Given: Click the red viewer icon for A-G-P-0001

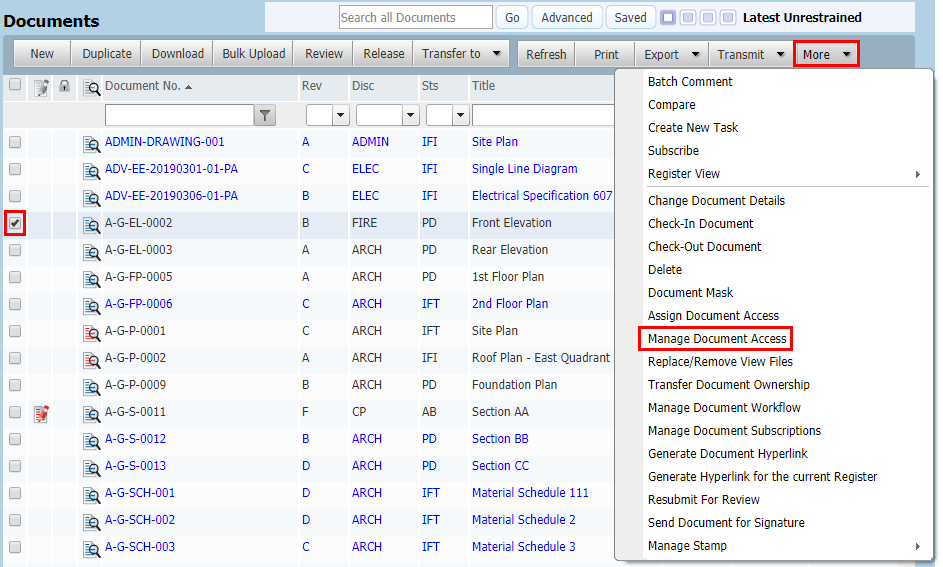Looking at the screenshot, I should pyautogui.click(x=91, y=332).
